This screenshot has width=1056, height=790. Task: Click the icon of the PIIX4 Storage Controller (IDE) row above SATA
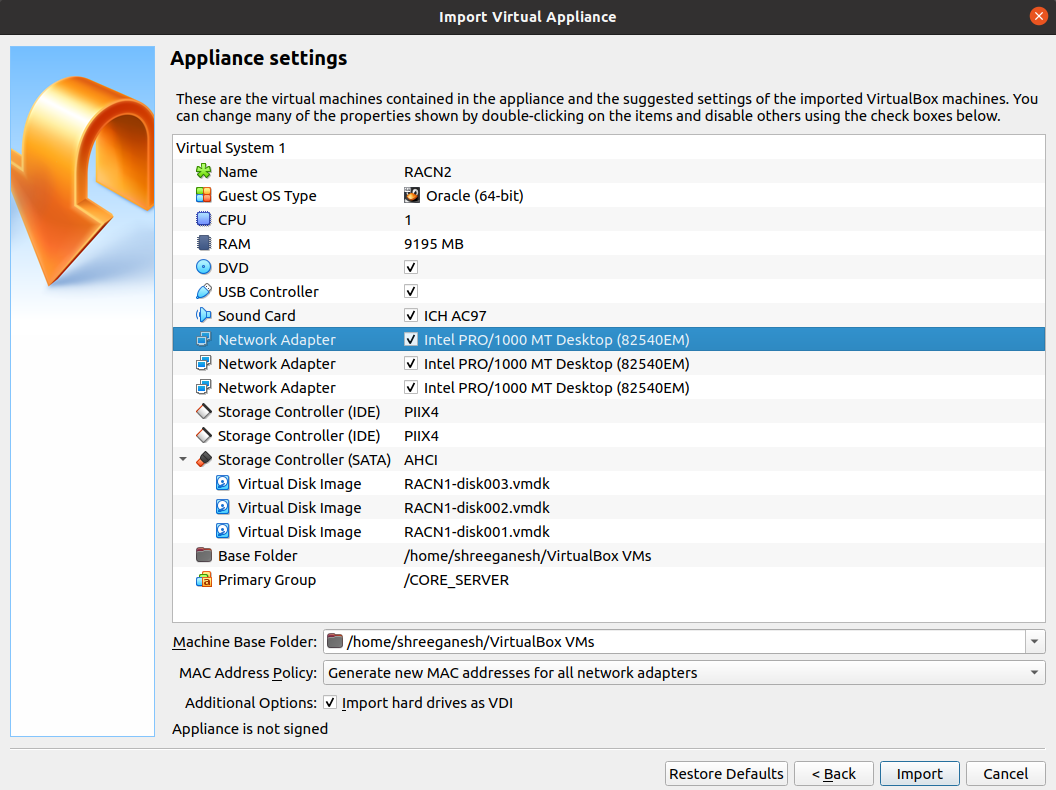click(x=203, y=436)
